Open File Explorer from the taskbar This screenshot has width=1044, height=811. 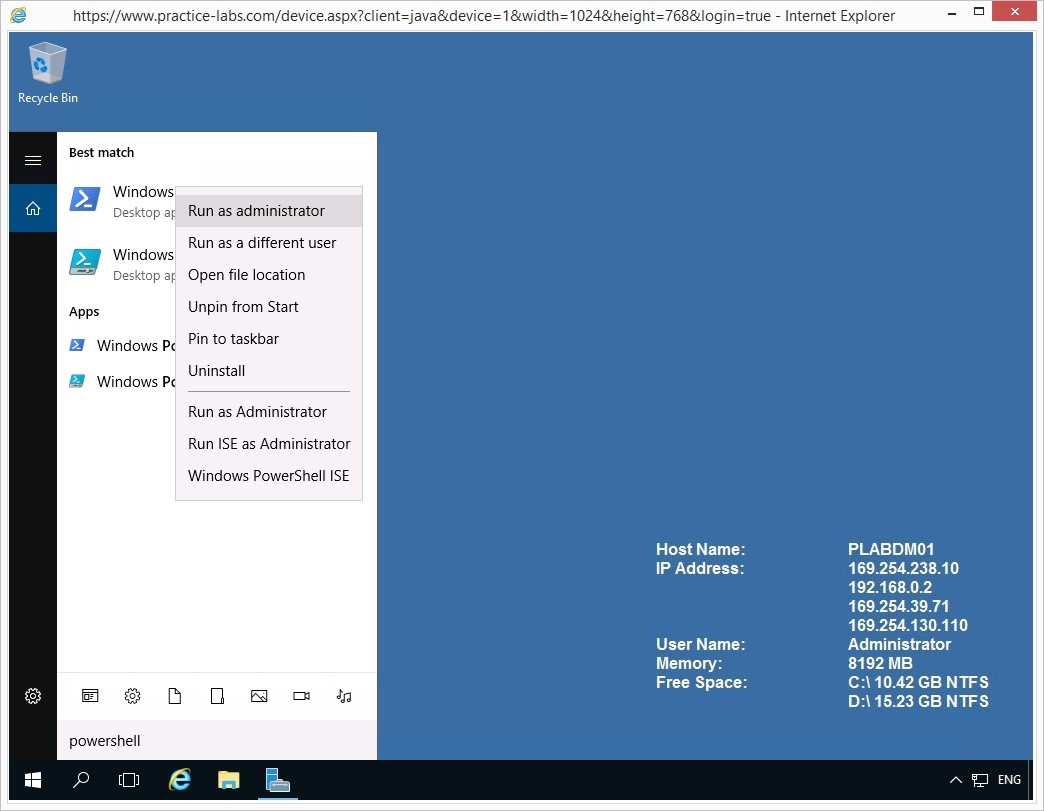tap(229, 780)
